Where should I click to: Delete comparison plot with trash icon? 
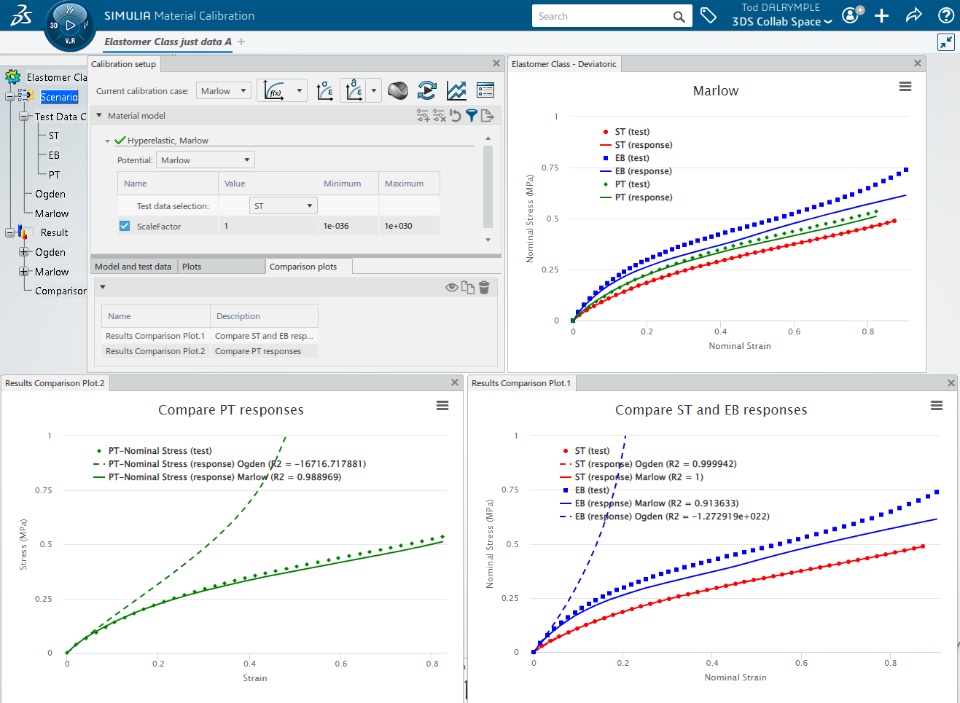click(484, 287)
